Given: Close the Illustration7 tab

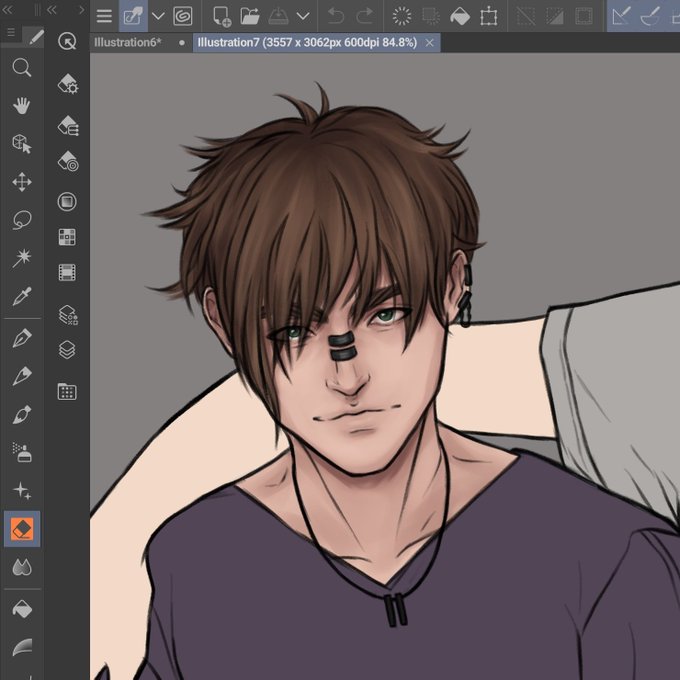Looking at the screenshot, I should [429, 42].
